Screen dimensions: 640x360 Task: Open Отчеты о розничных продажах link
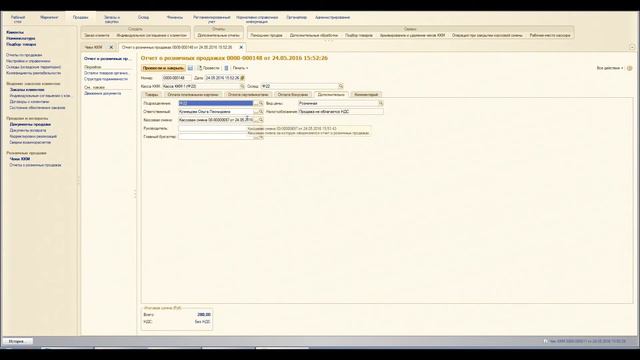pos(36,165)
